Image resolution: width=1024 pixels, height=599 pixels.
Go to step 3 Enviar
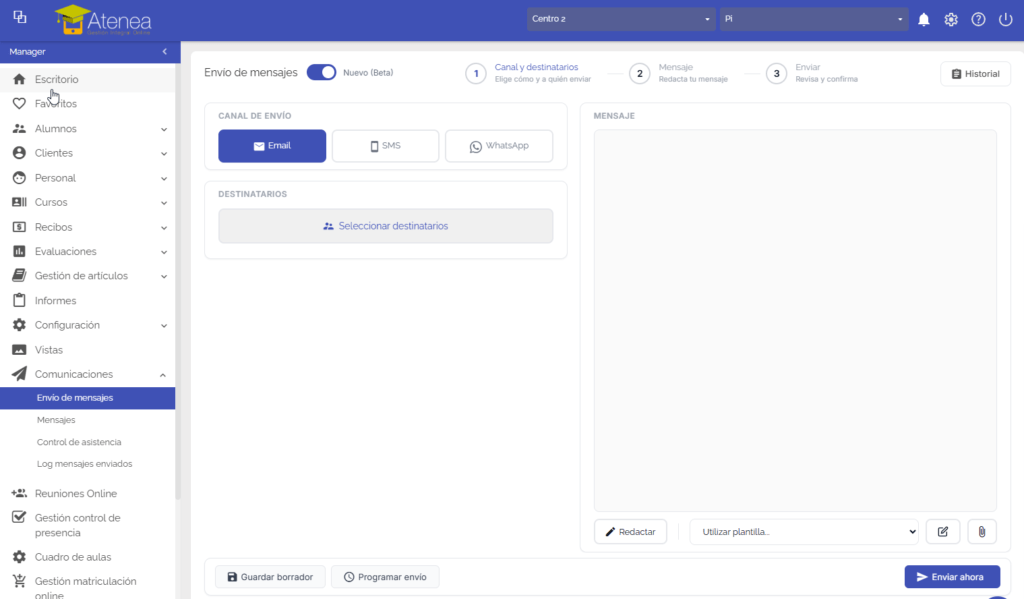tap(812, 73)
